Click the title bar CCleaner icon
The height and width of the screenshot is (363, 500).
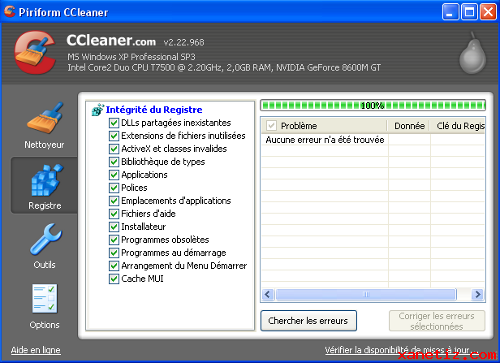(9, 12)
